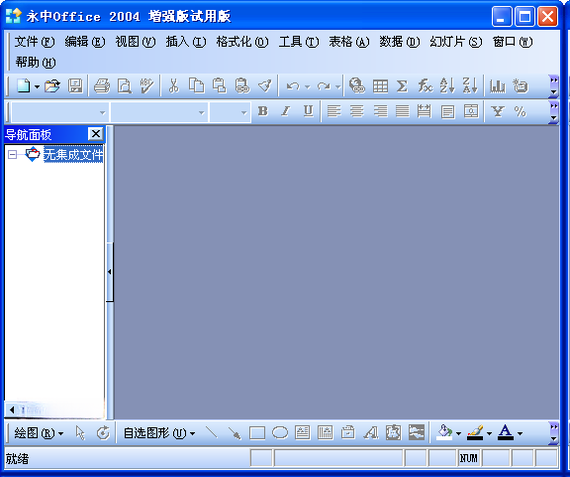Toggle Center alignment
570x477 pixels.
point(357,111)
